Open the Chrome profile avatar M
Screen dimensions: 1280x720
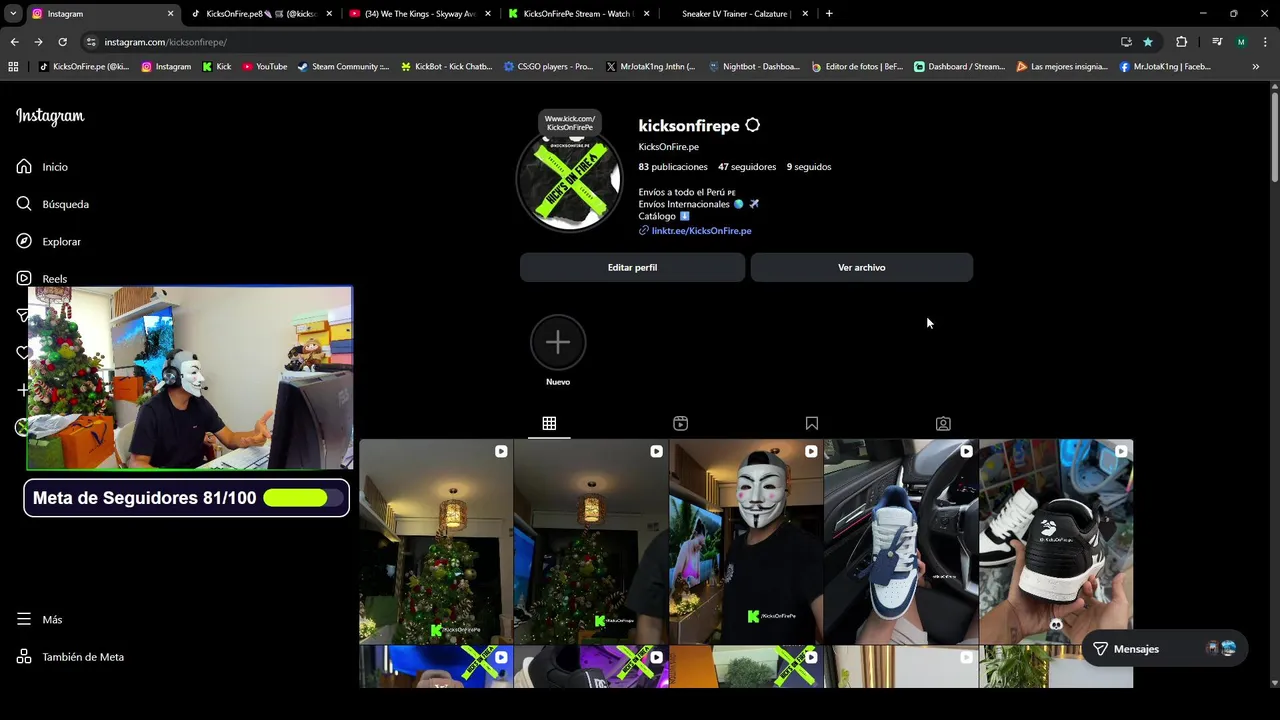point(1241,42)
